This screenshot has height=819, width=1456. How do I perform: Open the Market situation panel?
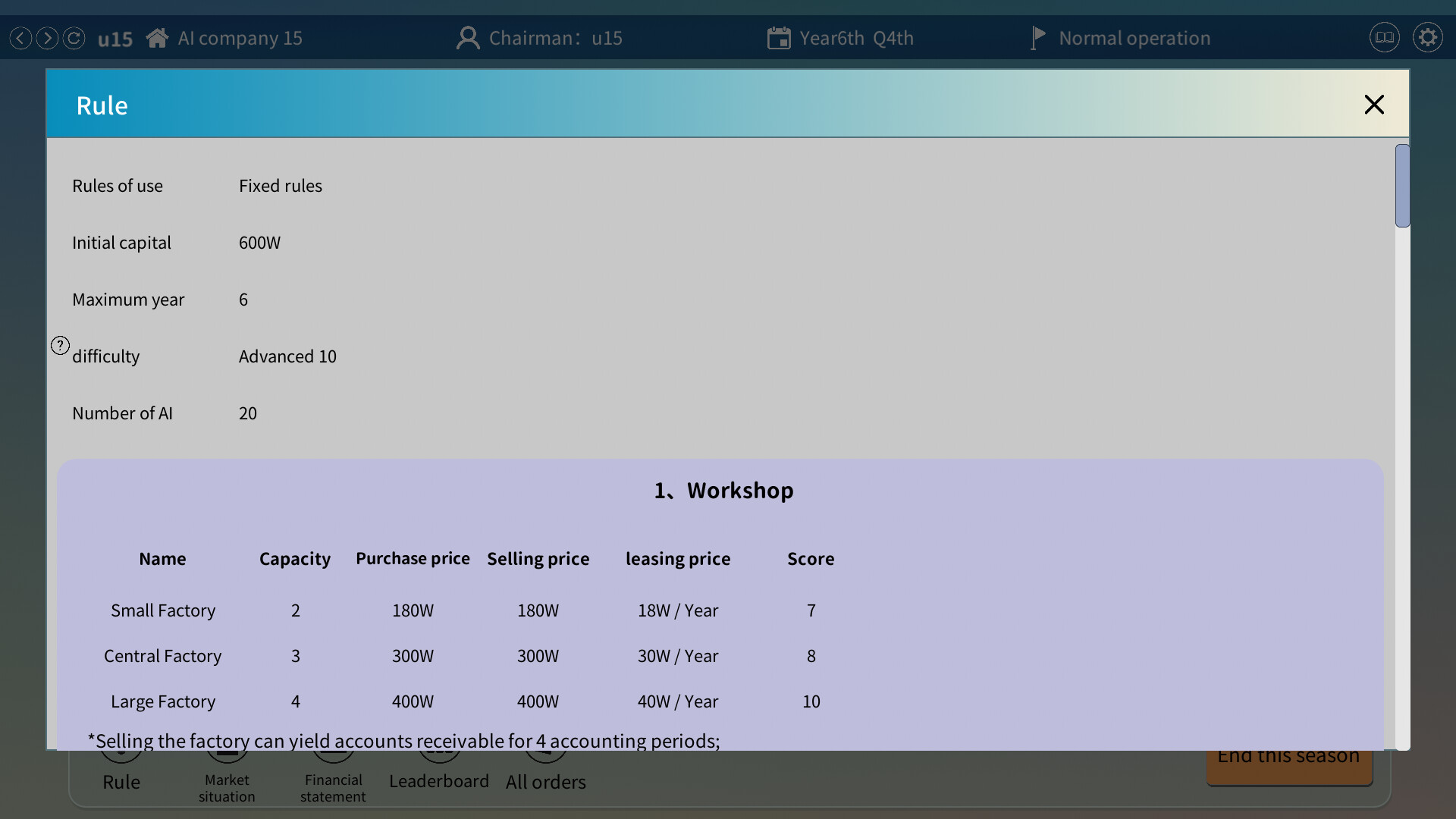coord(227,775)
